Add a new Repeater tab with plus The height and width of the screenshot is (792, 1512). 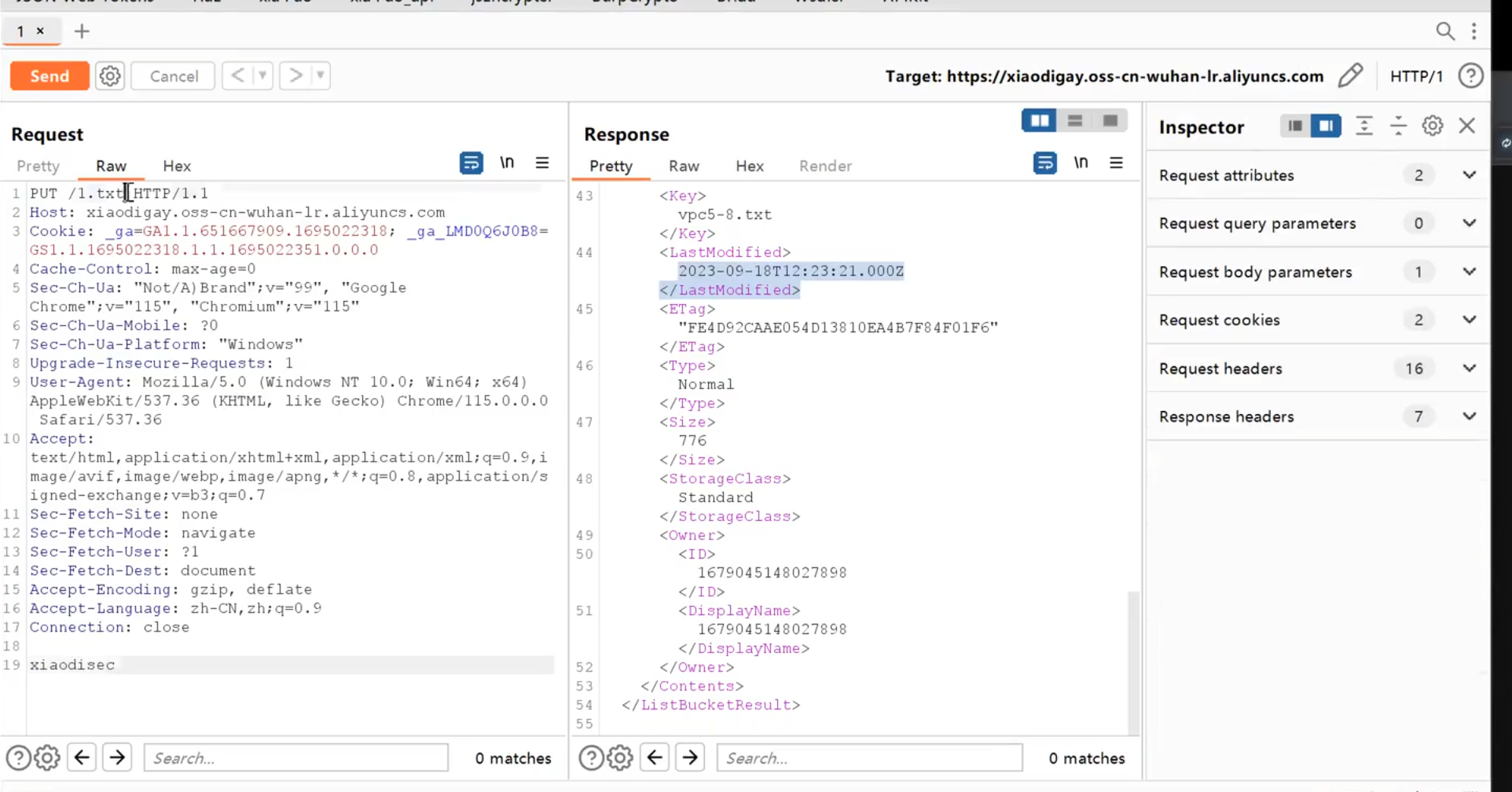tap(82, 31)
